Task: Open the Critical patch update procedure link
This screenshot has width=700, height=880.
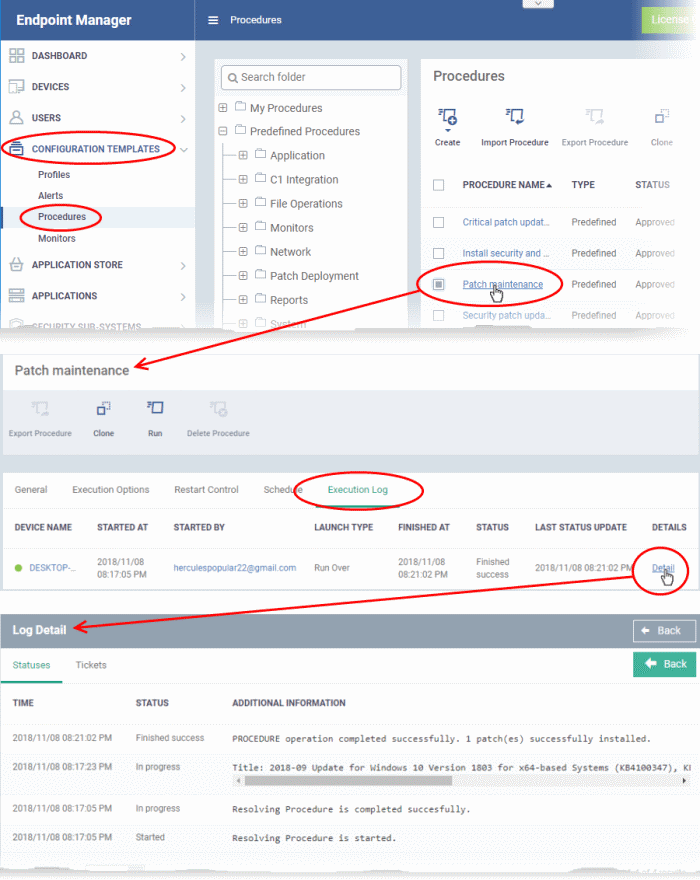Action: tap(506, 222)
